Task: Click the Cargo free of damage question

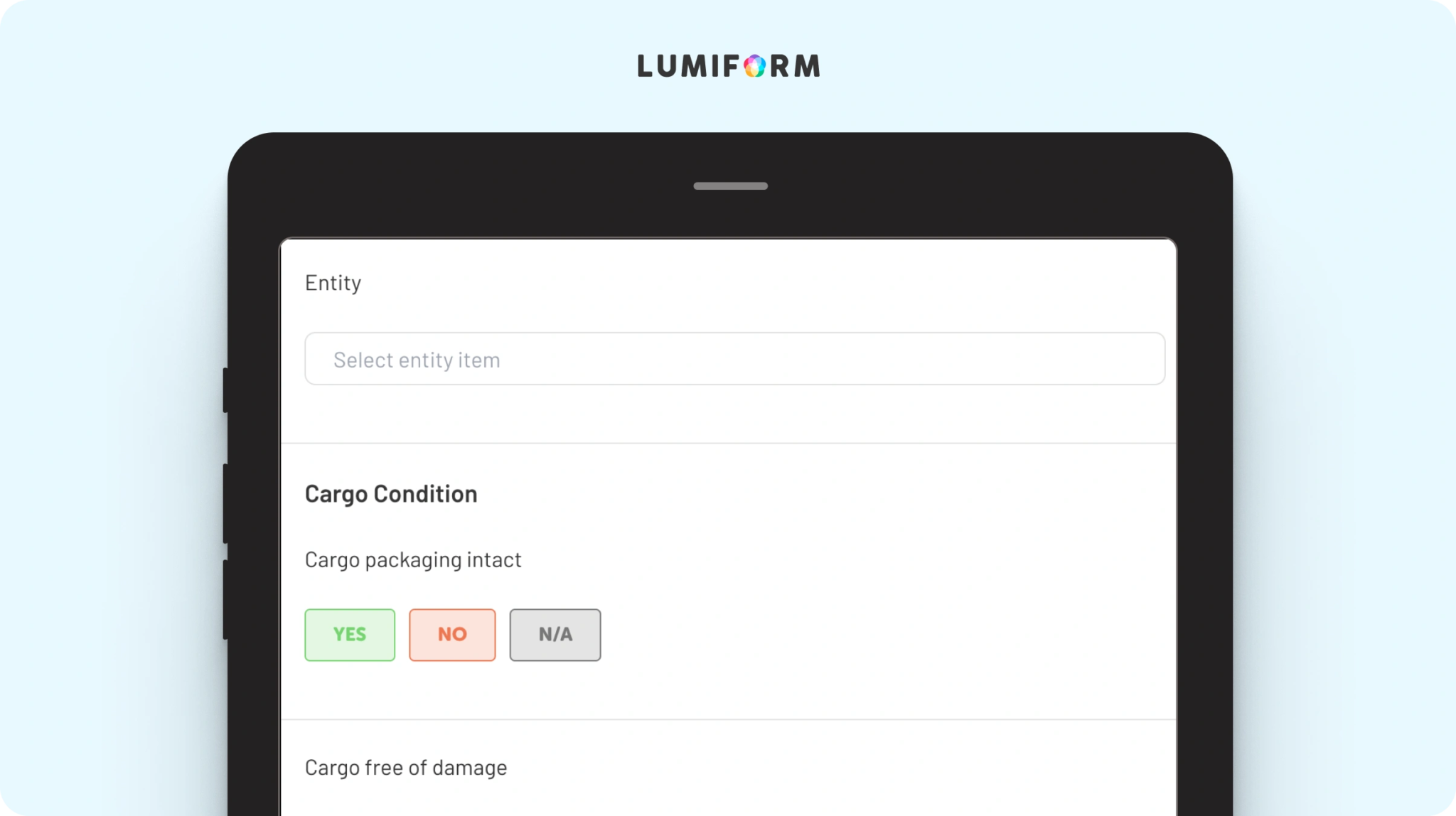Action: tap(406, 768)
